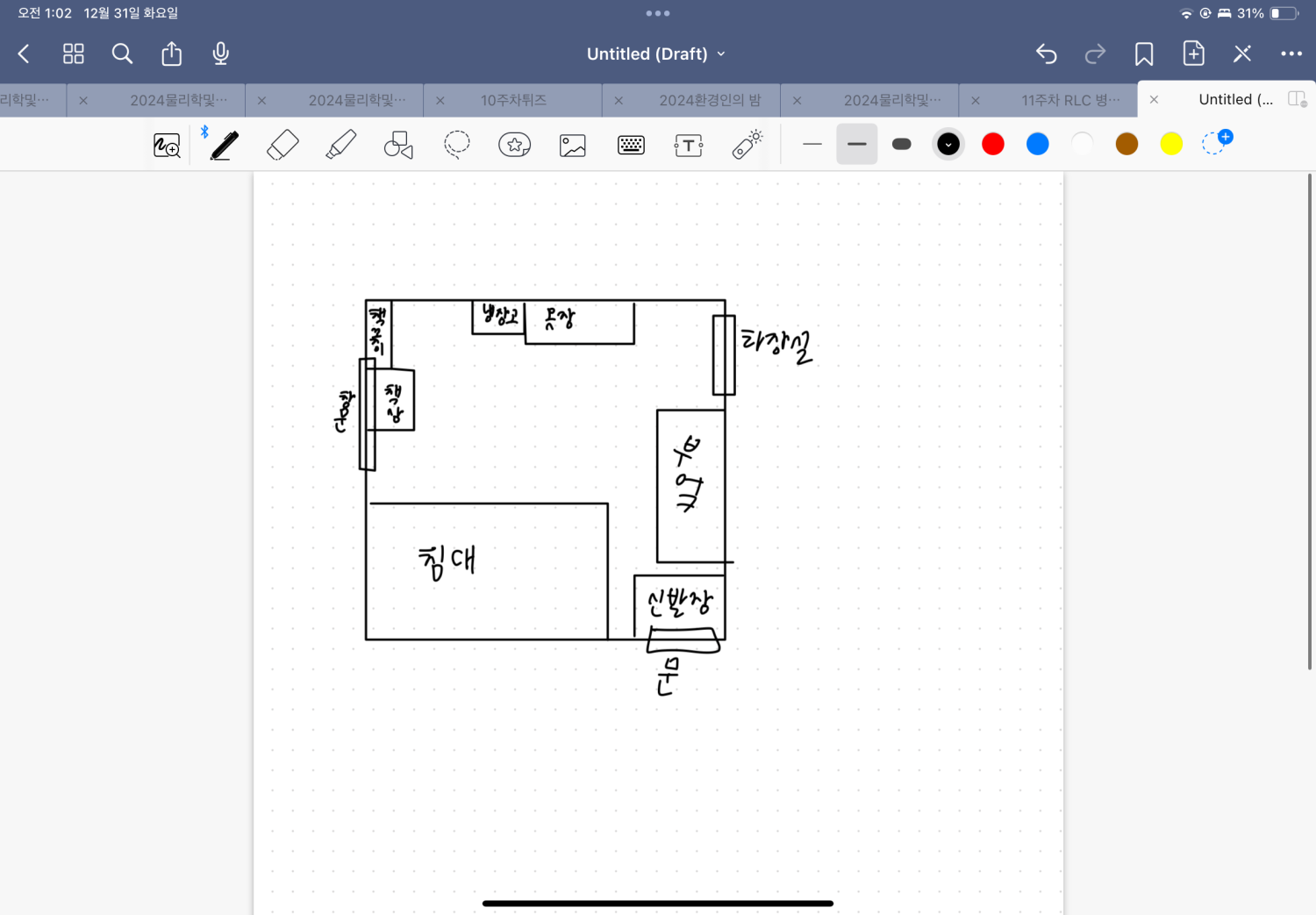Switch to the 10주차퀴즈 tab

[x=513, y=100]
